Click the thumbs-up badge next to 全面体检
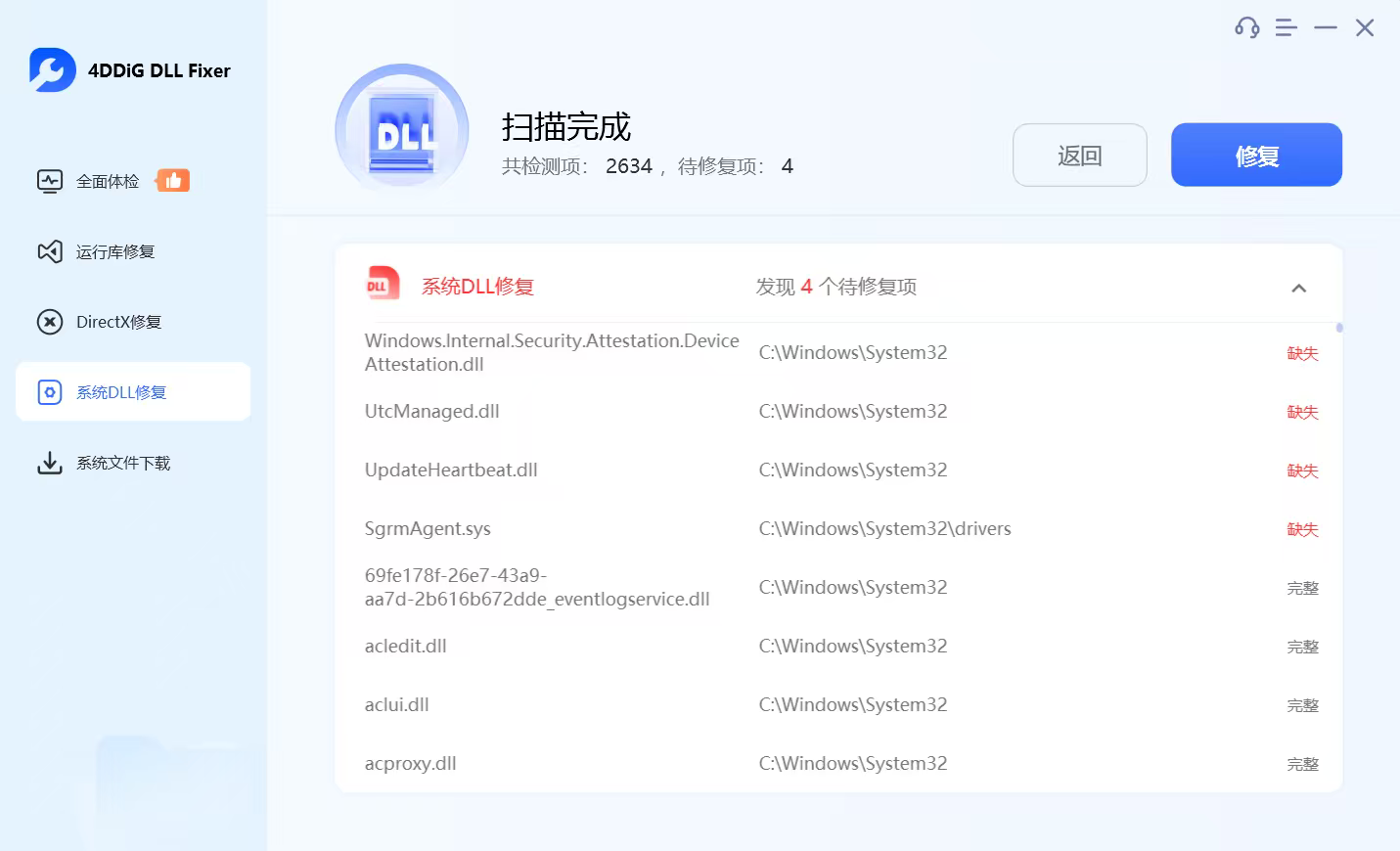This screenshot has height=851, width=1400. pyautogui.click(x=172, y=180)
